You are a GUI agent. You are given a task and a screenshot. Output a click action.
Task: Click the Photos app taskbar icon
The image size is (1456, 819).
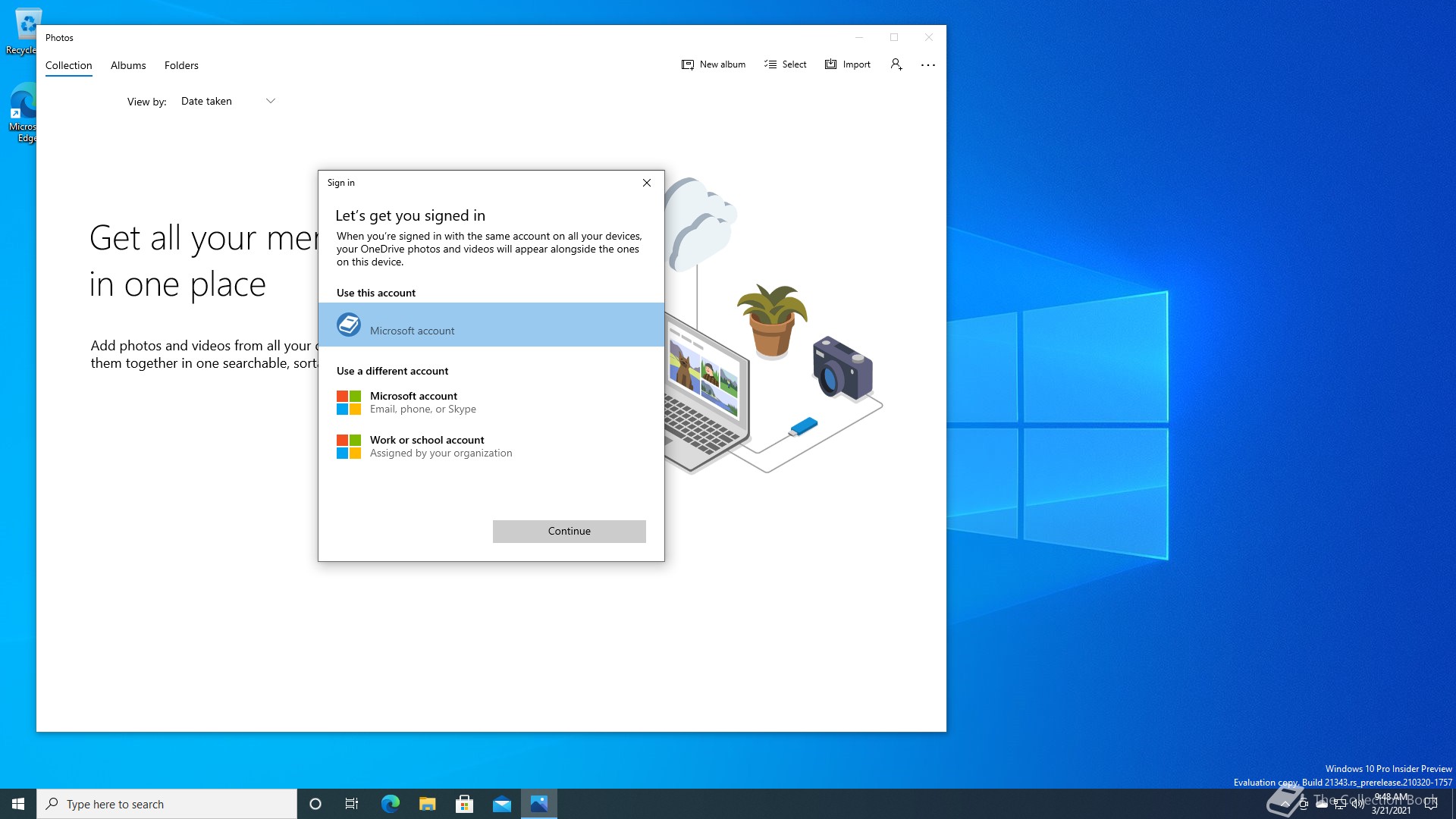539,804
